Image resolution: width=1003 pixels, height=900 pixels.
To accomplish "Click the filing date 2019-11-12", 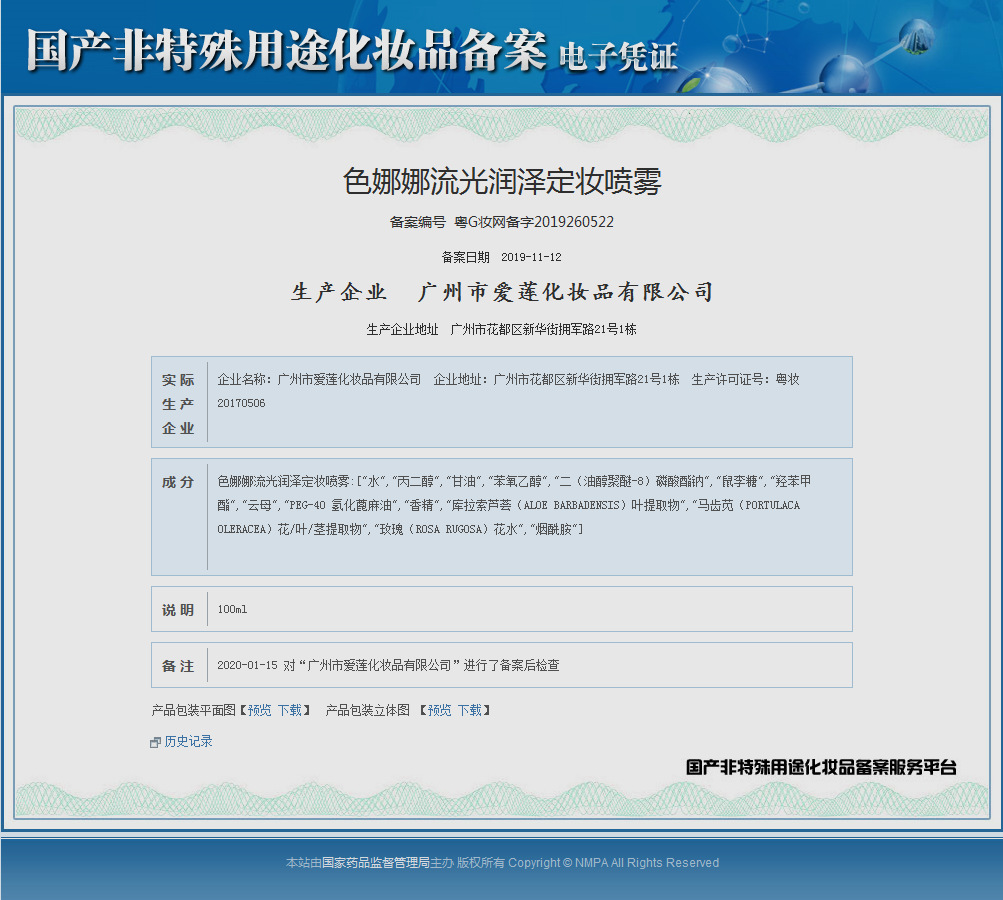I will 531,257.
